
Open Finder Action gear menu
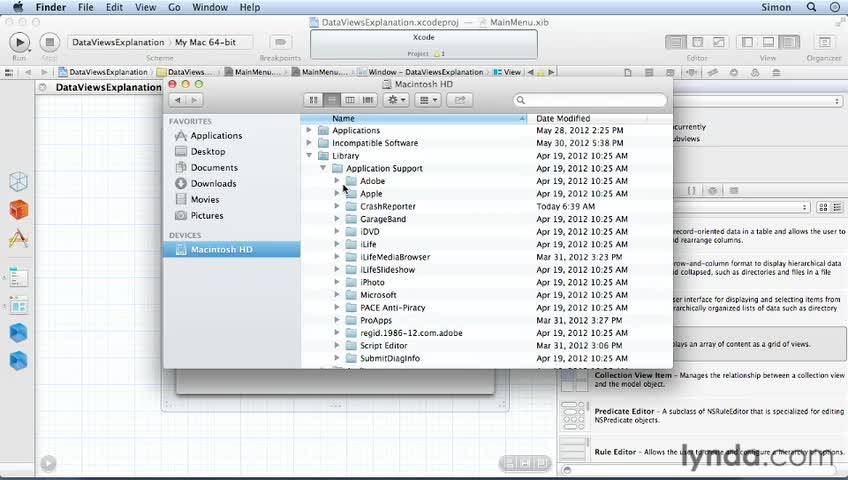point(396,100)
